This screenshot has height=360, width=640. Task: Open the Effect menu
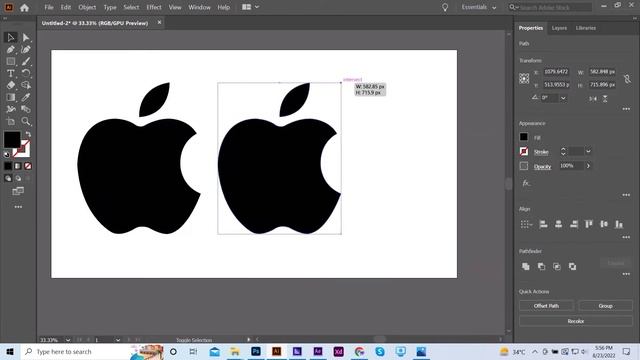pos(154,7)
